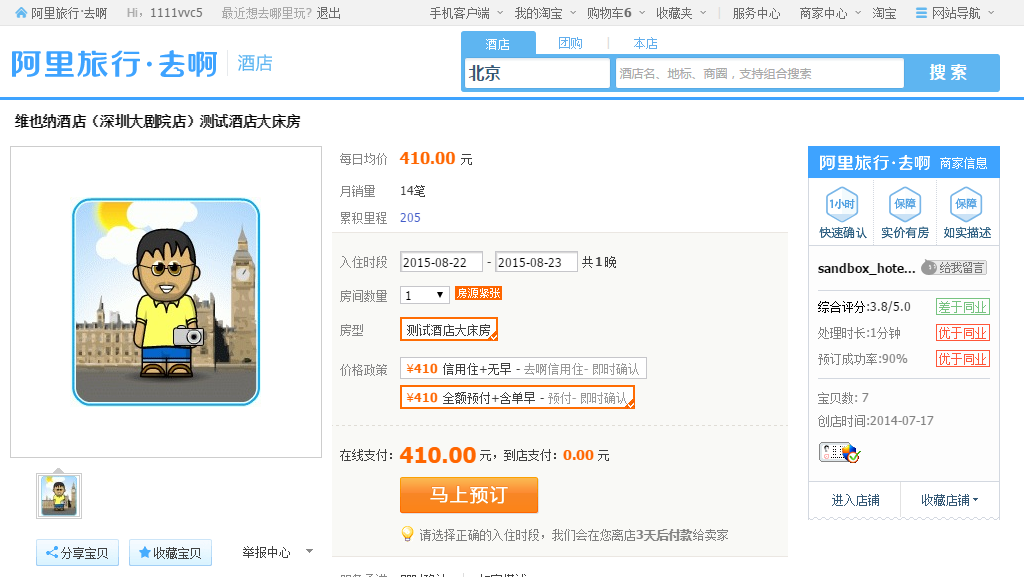Viewport: 1024px width, 577px height.
Task: Expand the 购物车6 dropdown
Action: [641, 12]
